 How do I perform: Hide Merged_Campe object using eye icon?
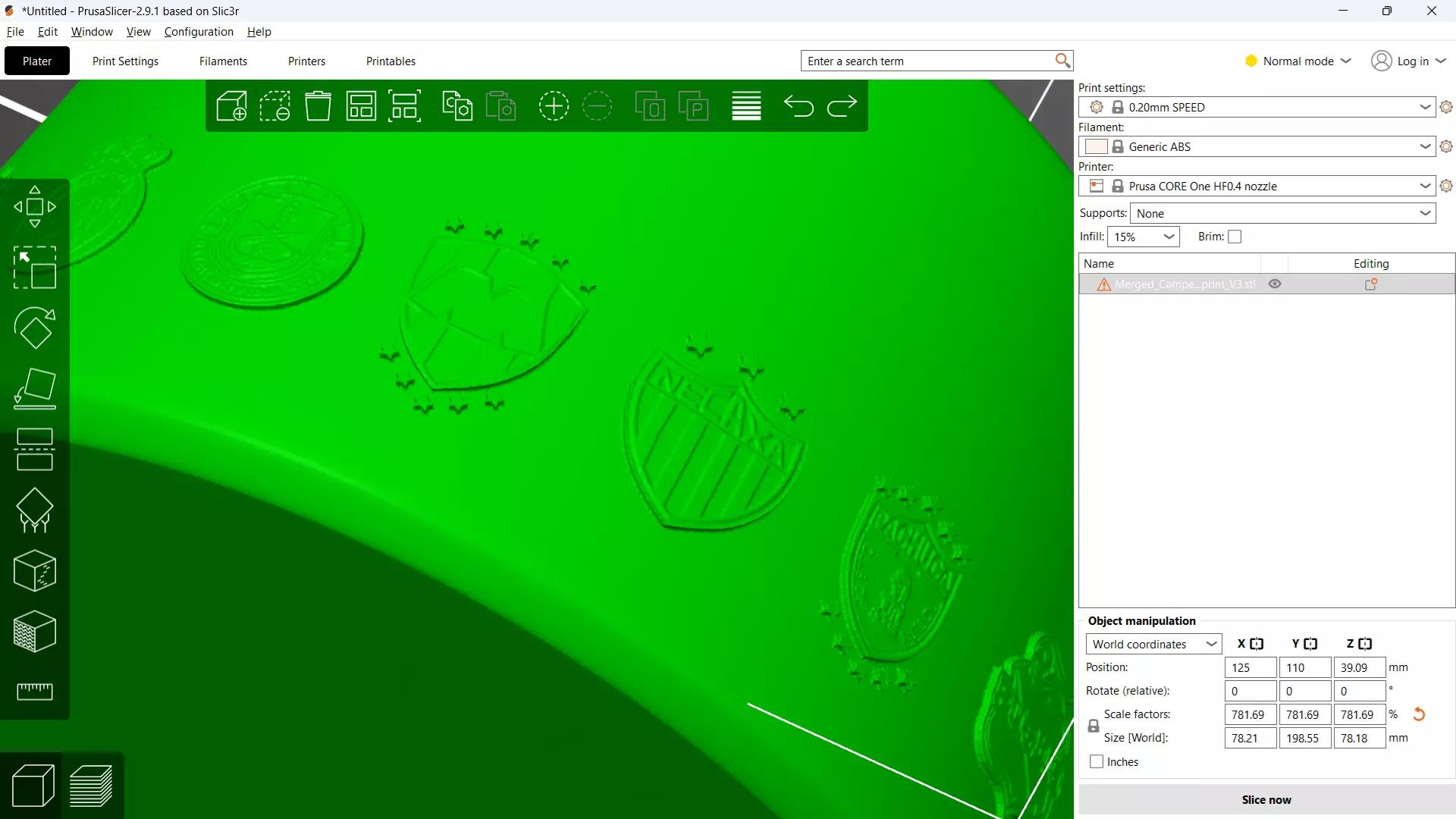[1275, 284]
